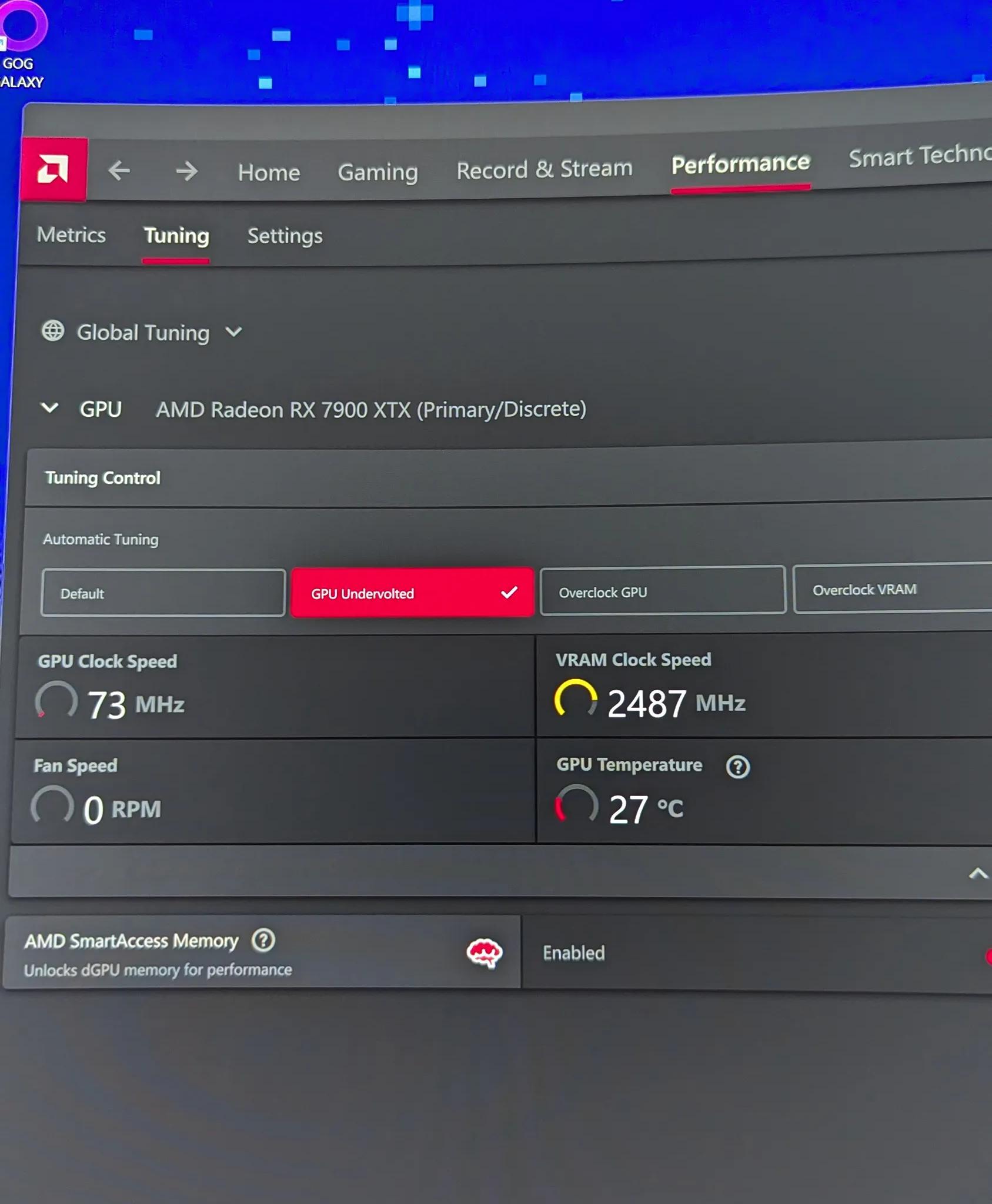Screen dimensions: 992x1204
Task: Select the Performance tab
Action: [741, 163]
